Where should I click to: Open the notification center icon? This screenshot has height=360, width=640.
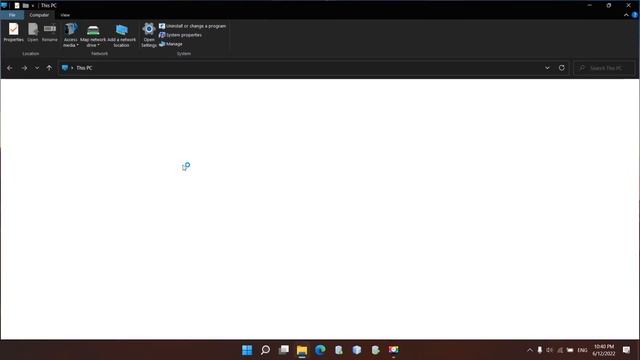[627, 350]
